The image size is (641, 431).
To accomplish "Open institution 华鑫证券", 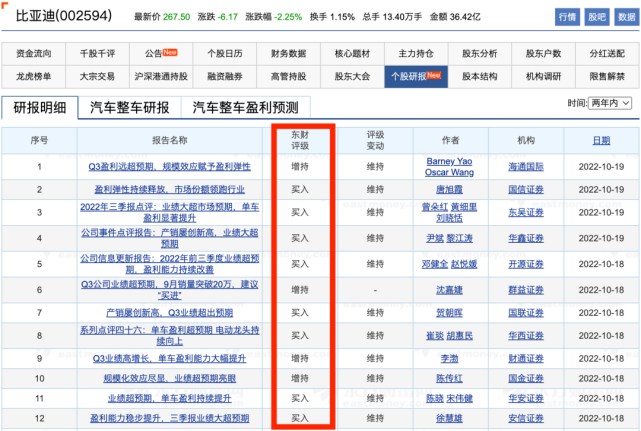I will 526,238.
